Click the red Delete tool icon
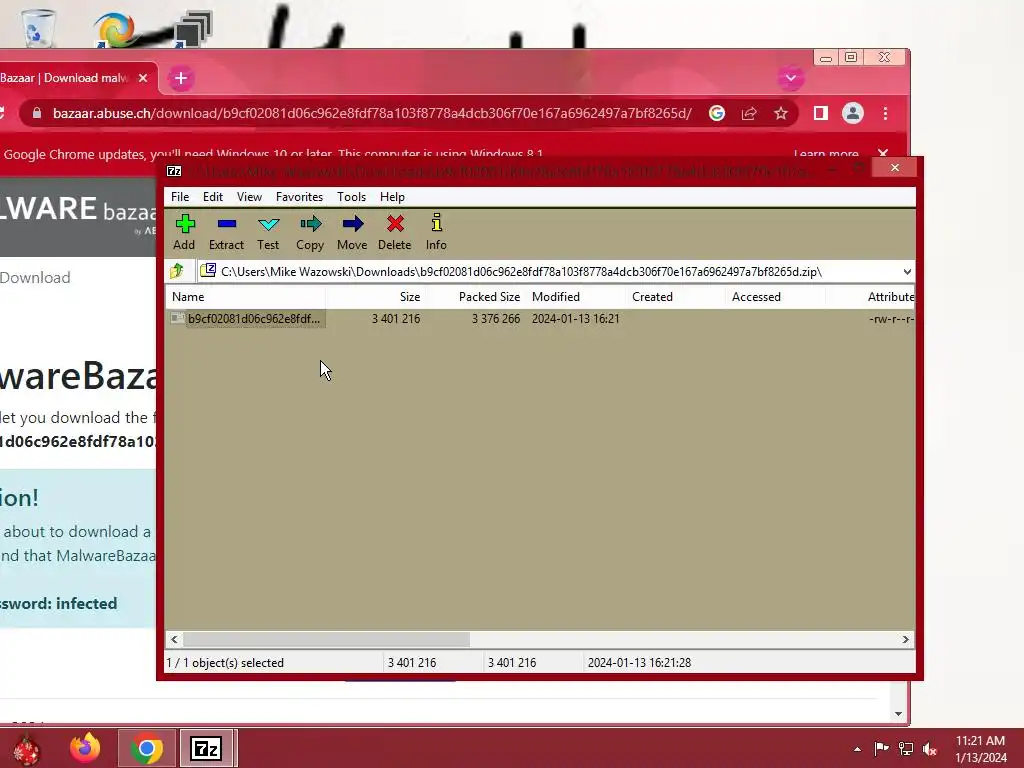 coord(394,224)
